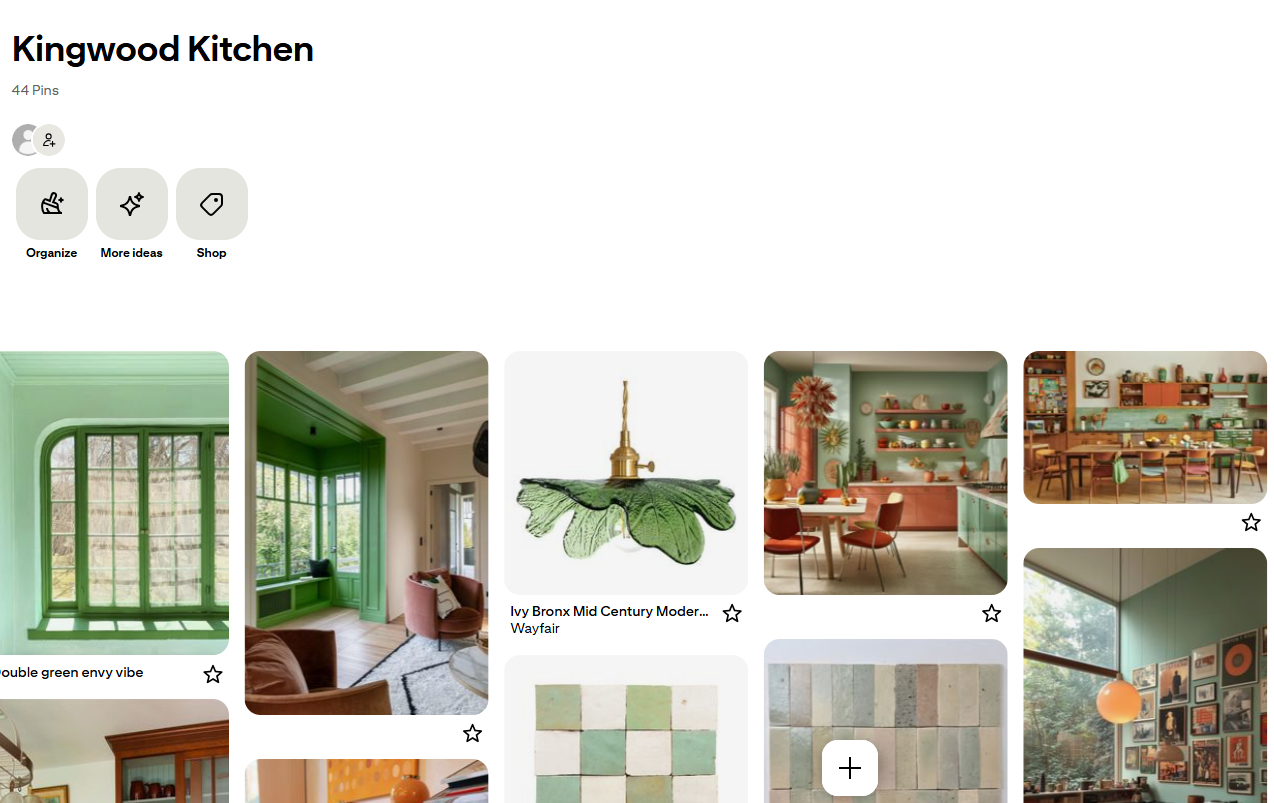Open the Shop tag button
Image resolution: width=1274 pixels, height=803 pixels.
click(212, 204)
